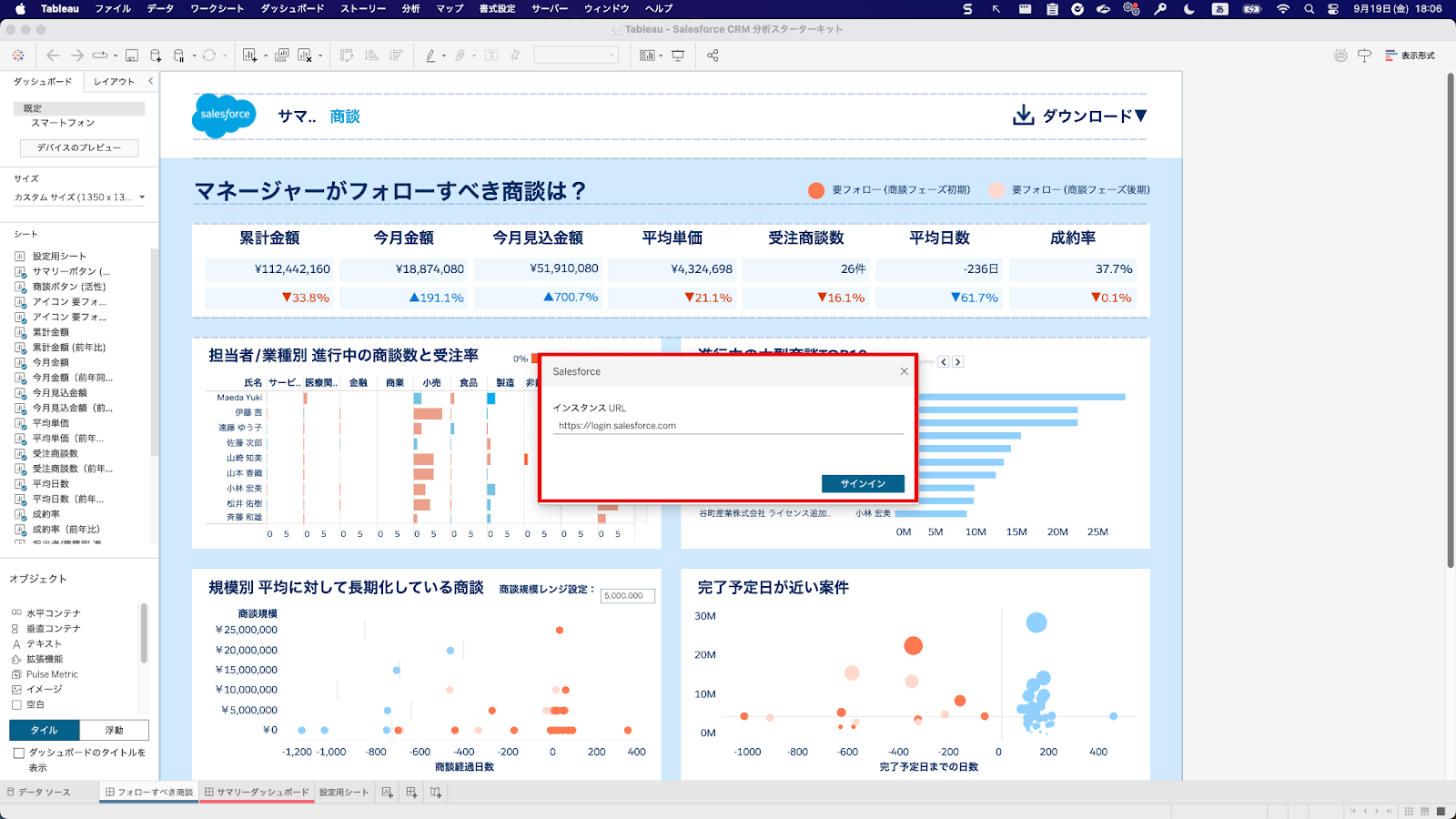The width and height of the screenshot is (1456, 819).
Task: Open the 分析 menu
Action: point(411,8)
